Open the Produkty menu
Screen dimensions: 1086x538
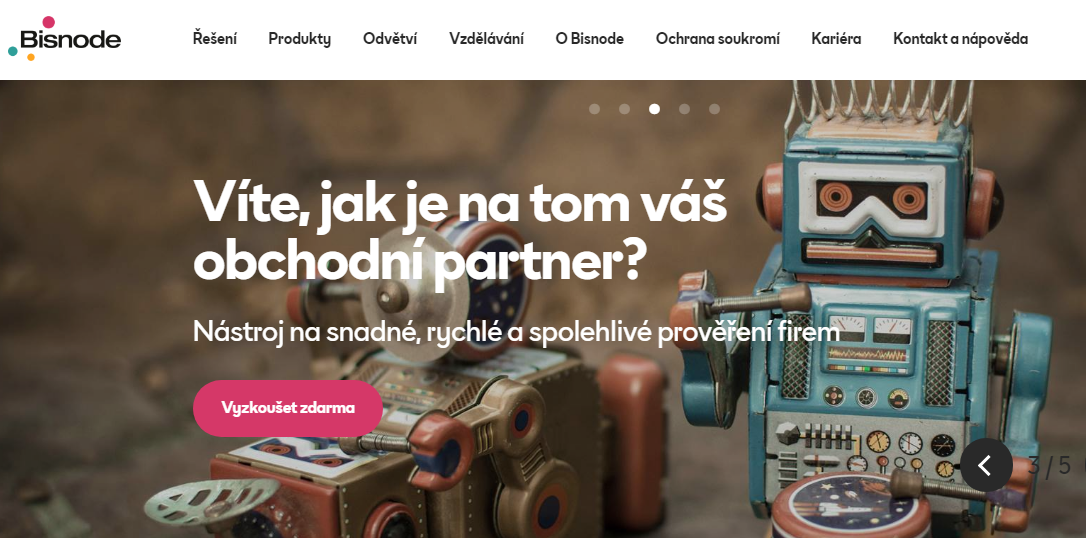300,39
